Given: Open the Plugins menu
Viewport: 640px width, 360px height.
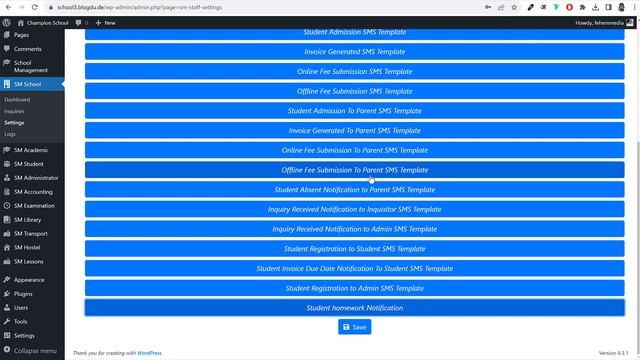Looking at the screenshot, I should coord(32,294).
